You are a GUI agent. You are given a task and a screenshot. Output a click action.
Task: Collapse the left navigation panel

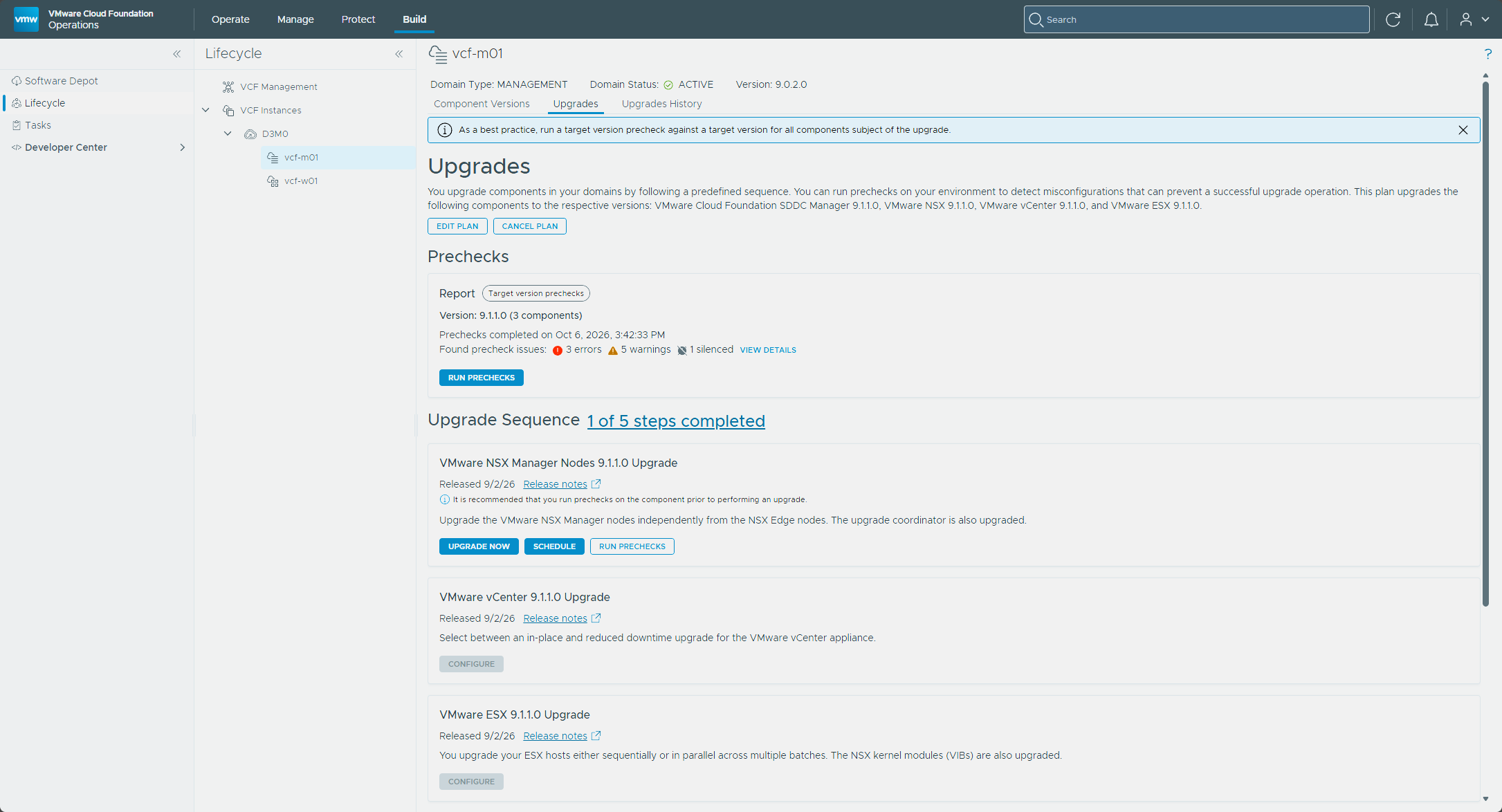[177, 54]
